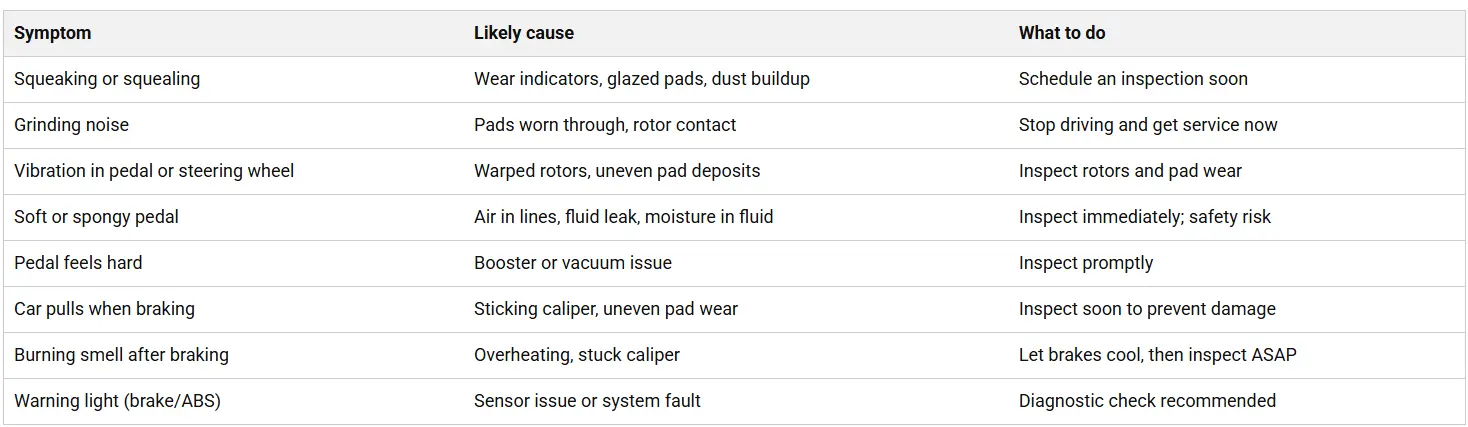The image size is (1468, 427).
Task: Select the Squeaking or squealing cell
Action: [x=107, y=79]
